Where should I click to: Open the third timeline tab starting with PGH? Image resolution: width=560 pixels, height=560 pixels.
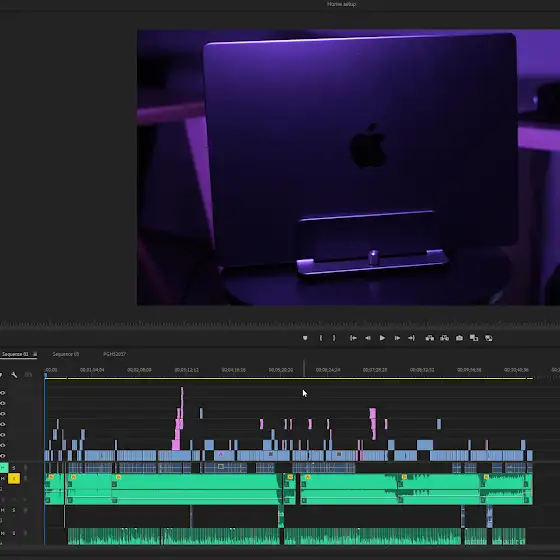[114, 354]
